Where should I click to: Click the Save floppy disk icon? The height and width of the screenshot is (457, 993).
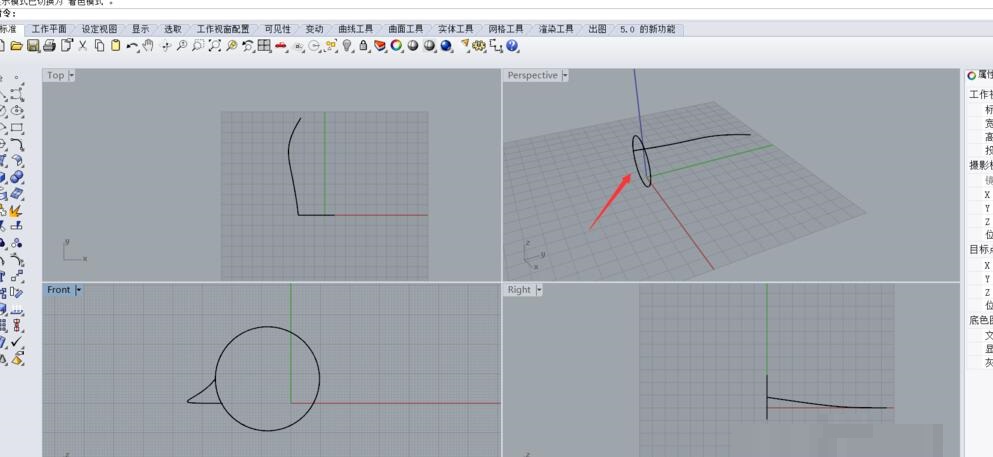tap(33, 46)
